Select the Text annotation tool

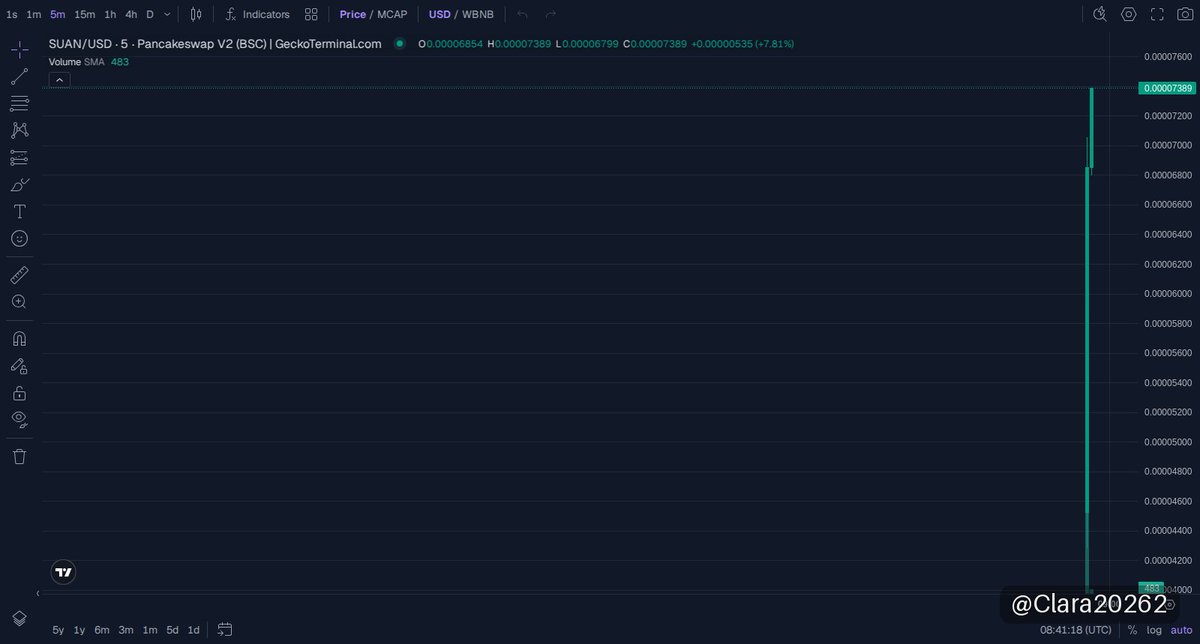[x=19, y=211]
